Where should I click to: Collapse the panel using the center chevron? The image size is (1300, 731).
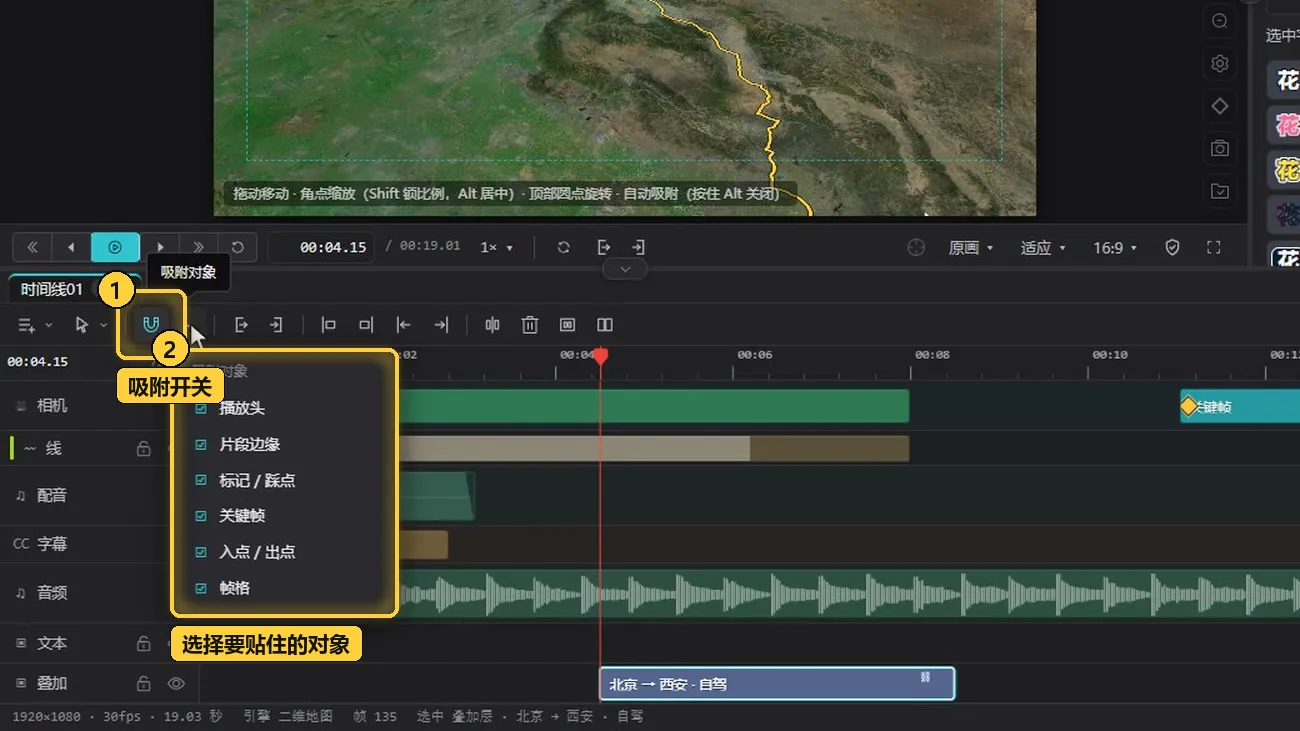pos(625,270)
